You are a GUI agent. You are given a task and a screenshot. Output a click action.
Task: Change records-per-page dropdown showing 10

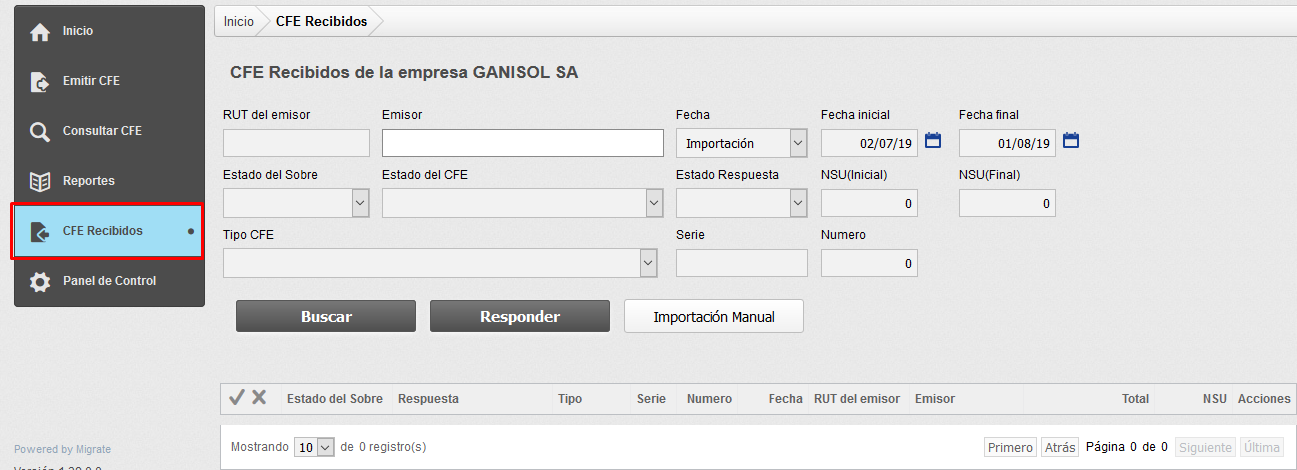(314, 447)
